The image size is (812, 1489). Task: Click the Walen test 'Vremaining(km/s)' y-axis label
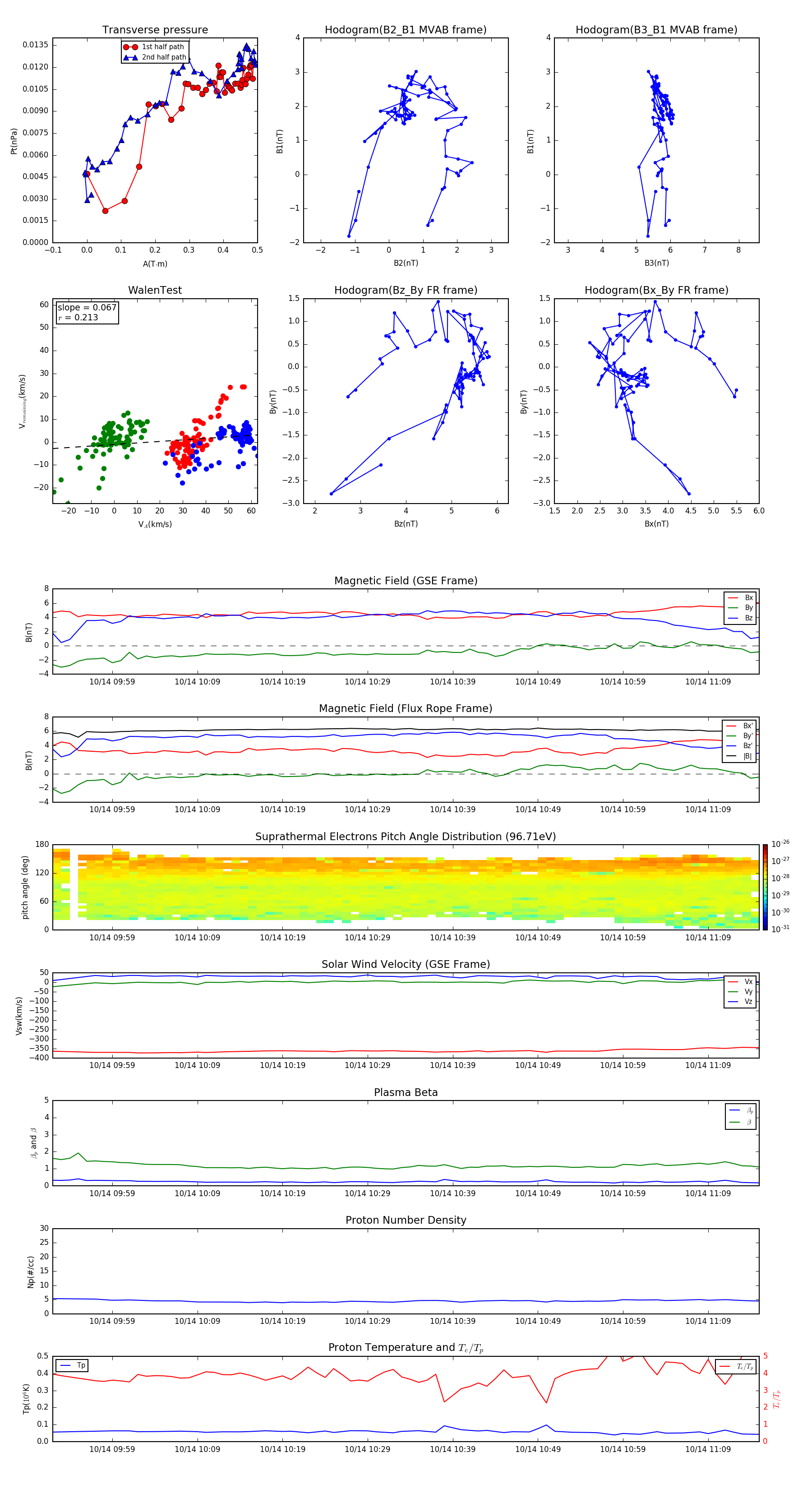(x=22, y=401)
